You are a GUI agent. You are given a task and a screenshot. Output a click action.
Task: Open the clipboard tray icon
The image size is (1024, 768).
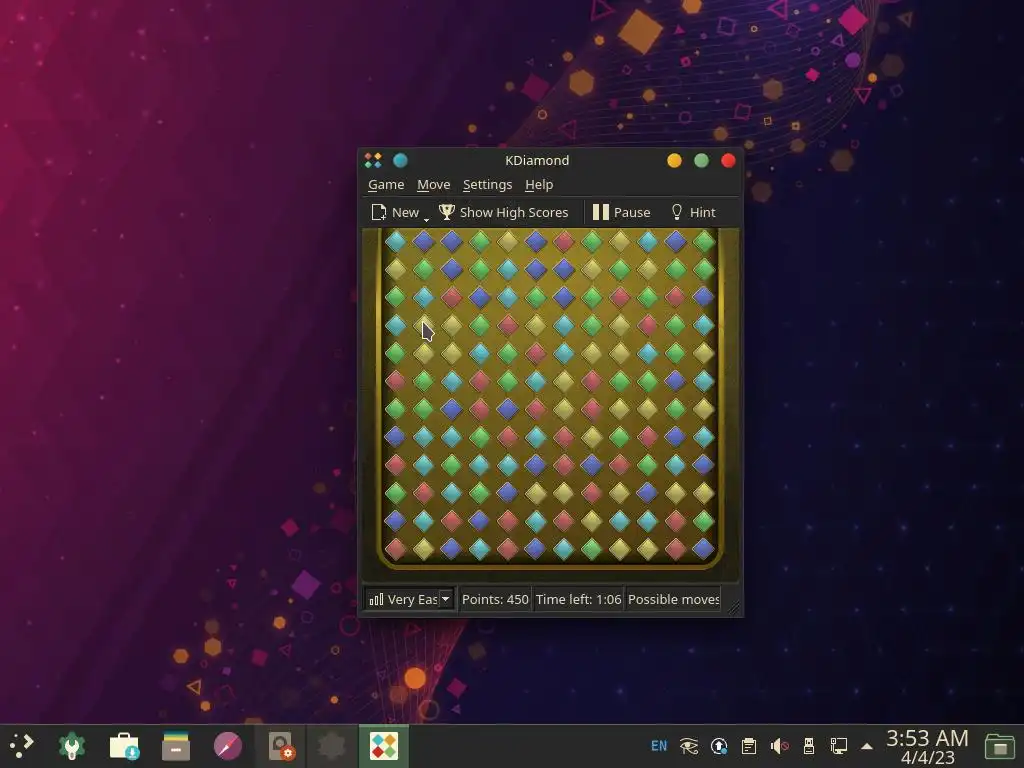click(749, 745)
